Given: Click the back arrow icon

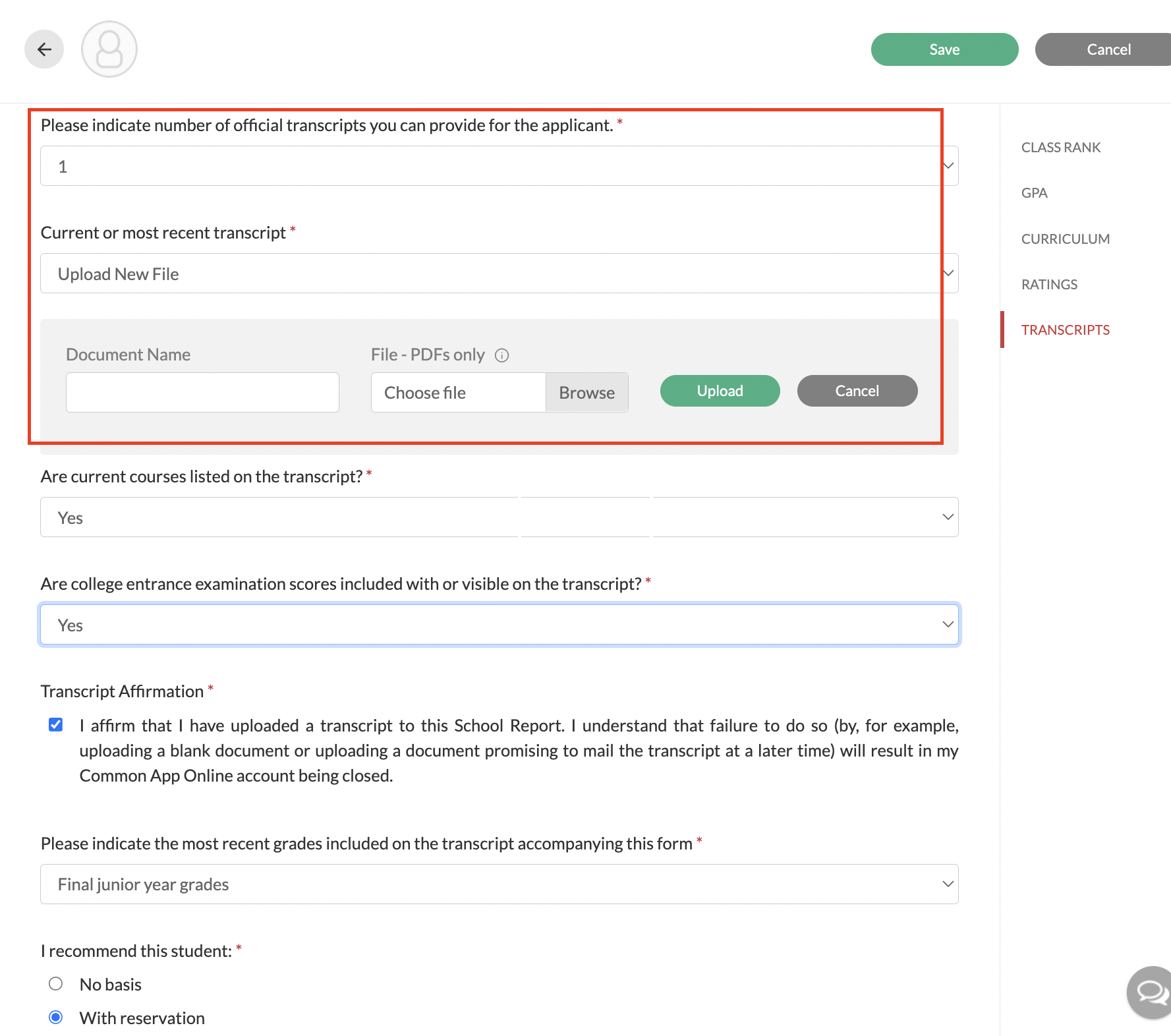Looking at the screenshot, I should tap(44, 49).
